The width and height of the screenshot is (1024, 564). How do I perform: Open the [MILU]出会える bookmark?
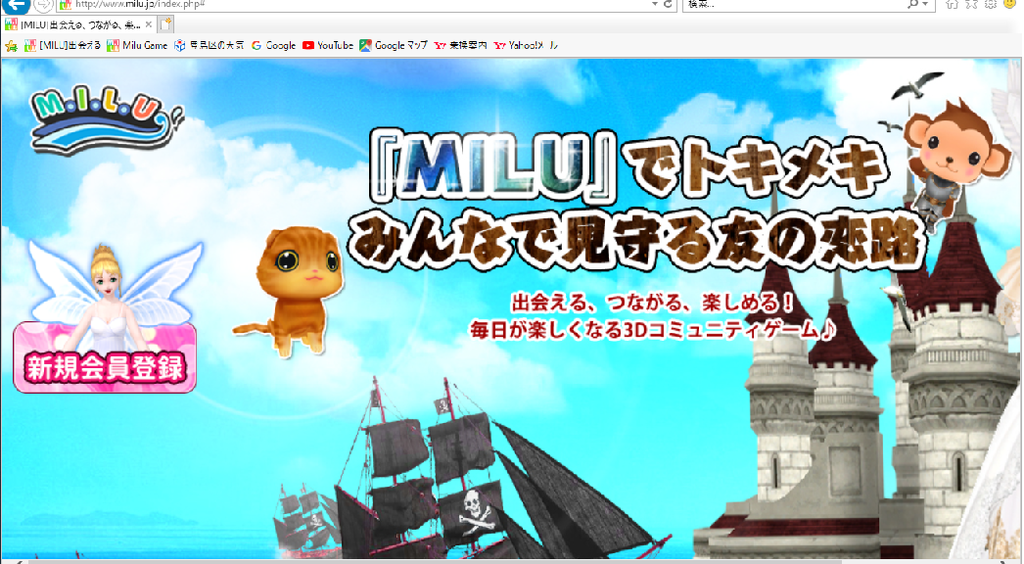tap(63, 45)
